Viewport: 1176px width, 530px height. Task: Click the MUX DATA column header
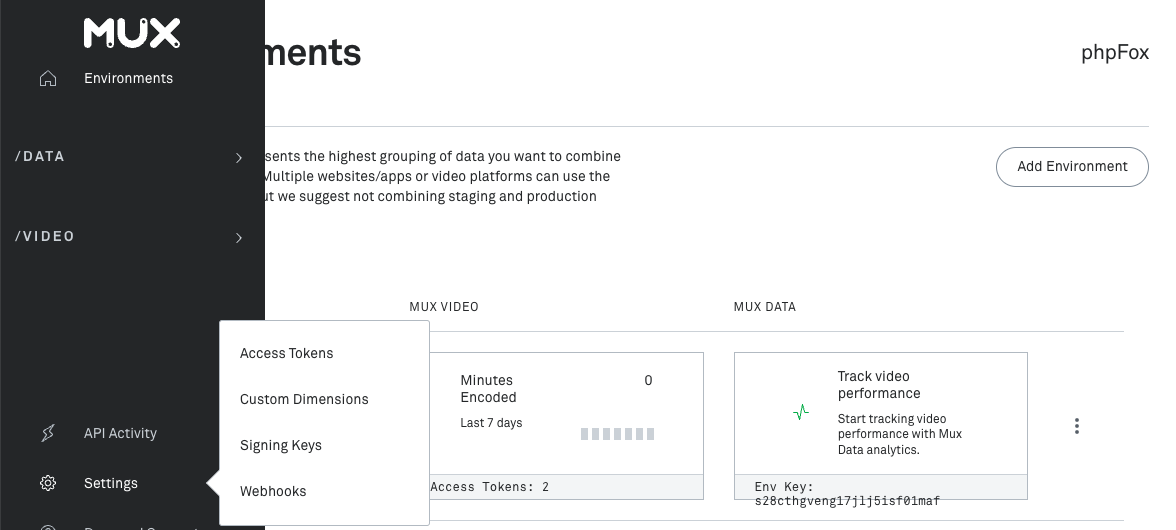[765, 307]
